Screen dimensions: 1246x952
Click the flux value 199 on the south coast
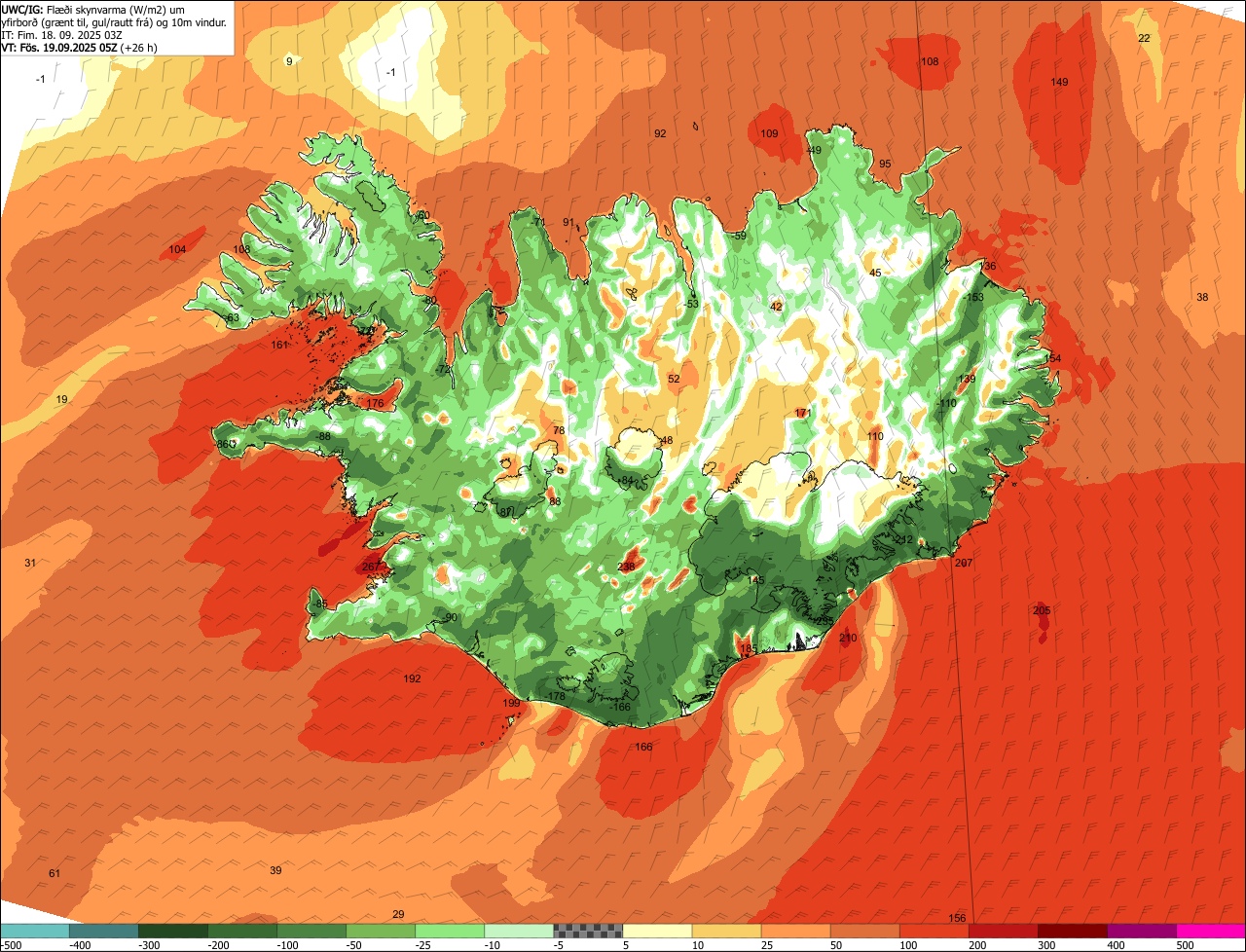[x=511, y=703]
